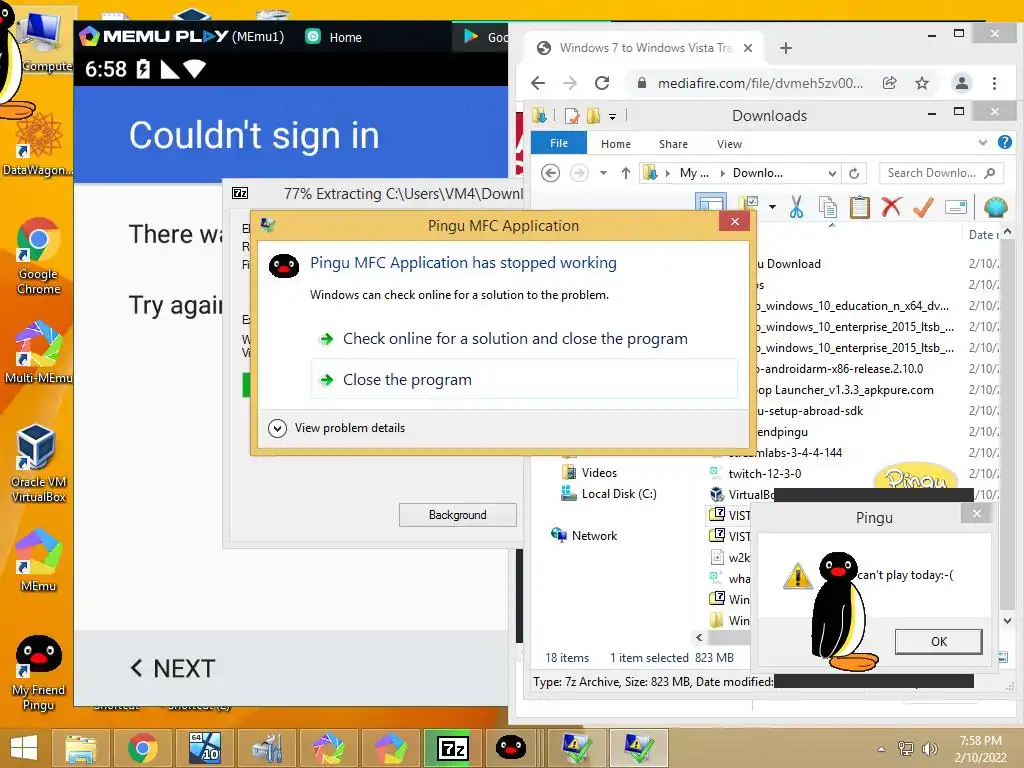Image resolution: width=1024 pixels, height=768 pixels.
Task: Select Windows 7 to Windows Vista Chrome tab
Action: coord(645,48)
